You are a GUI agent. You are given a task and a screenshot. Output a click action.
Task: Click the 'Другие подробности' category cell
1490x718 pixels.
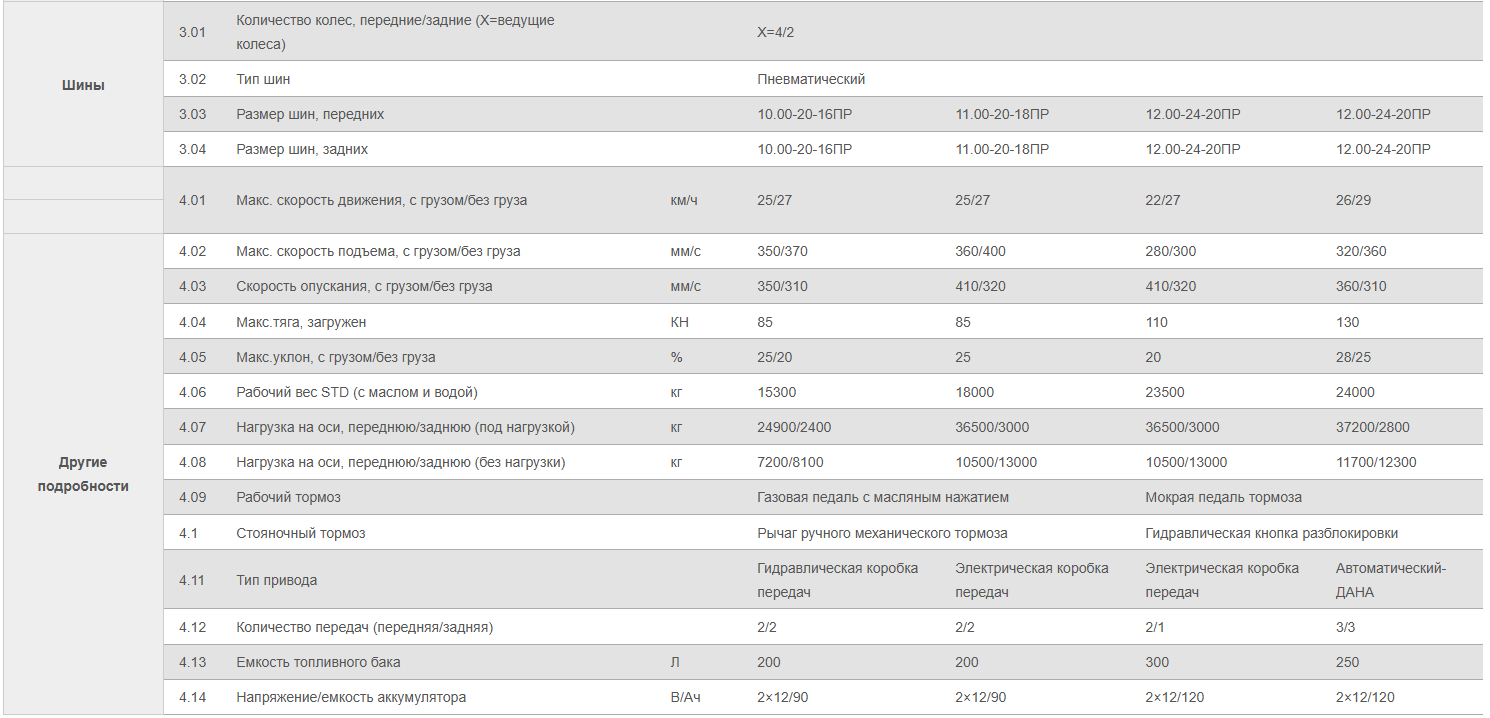click(x=83, y=474)
